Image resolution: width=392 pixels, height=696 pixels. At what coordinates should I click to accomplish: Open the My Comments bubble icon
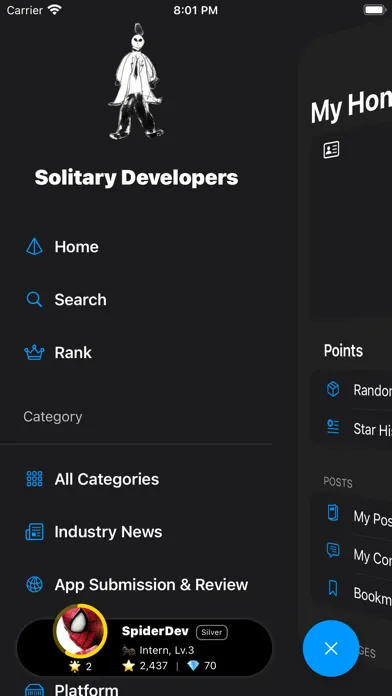(333, 550)
